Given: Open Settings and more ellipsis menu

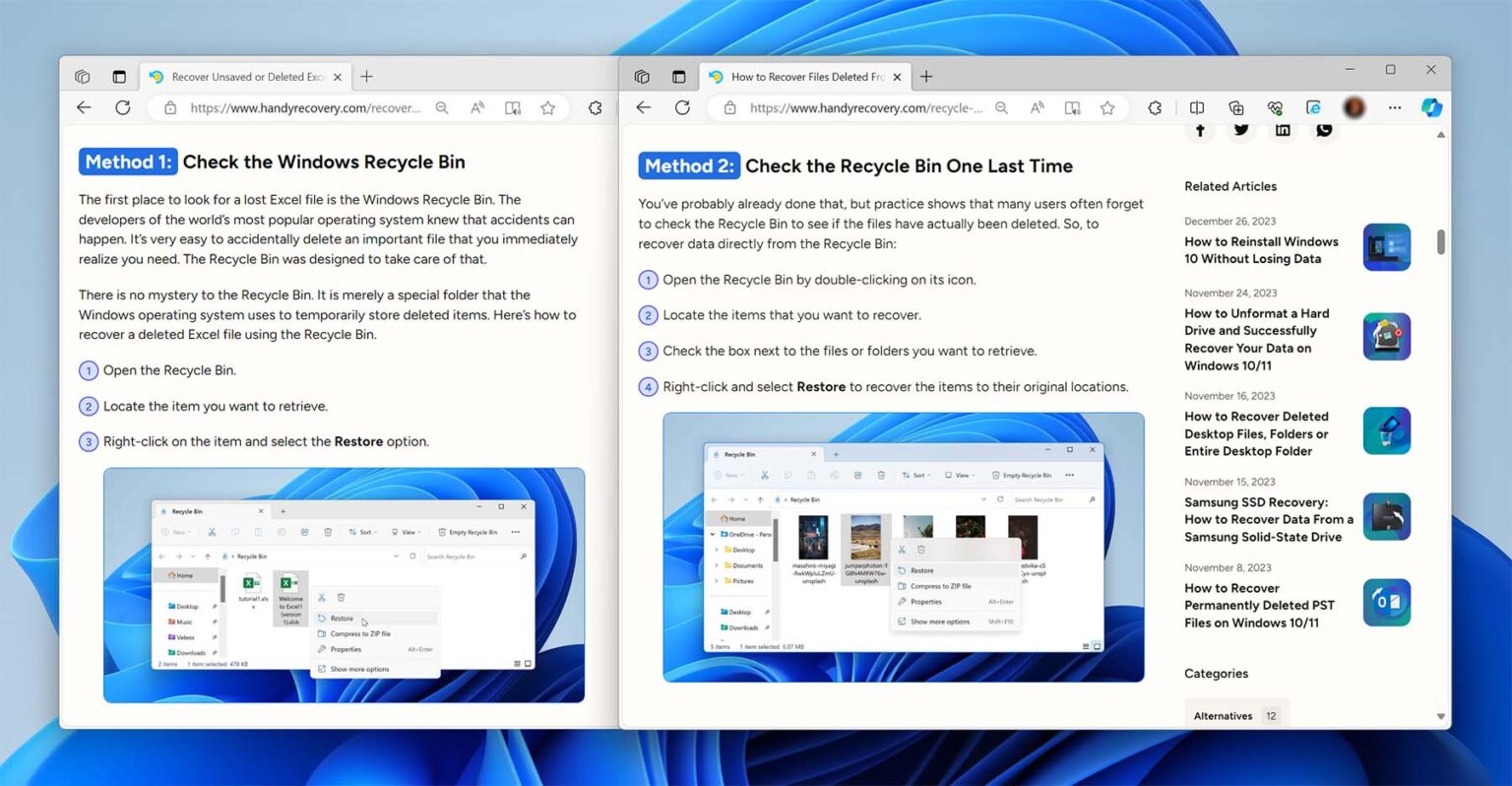Looking at the screenshot, I should coord(1395,108).
